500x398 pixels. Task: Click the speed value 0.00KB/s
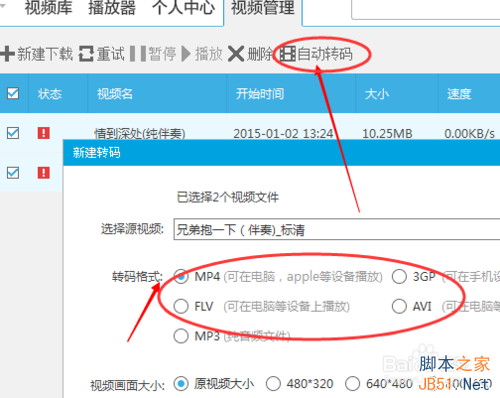[x=469, y=134]
